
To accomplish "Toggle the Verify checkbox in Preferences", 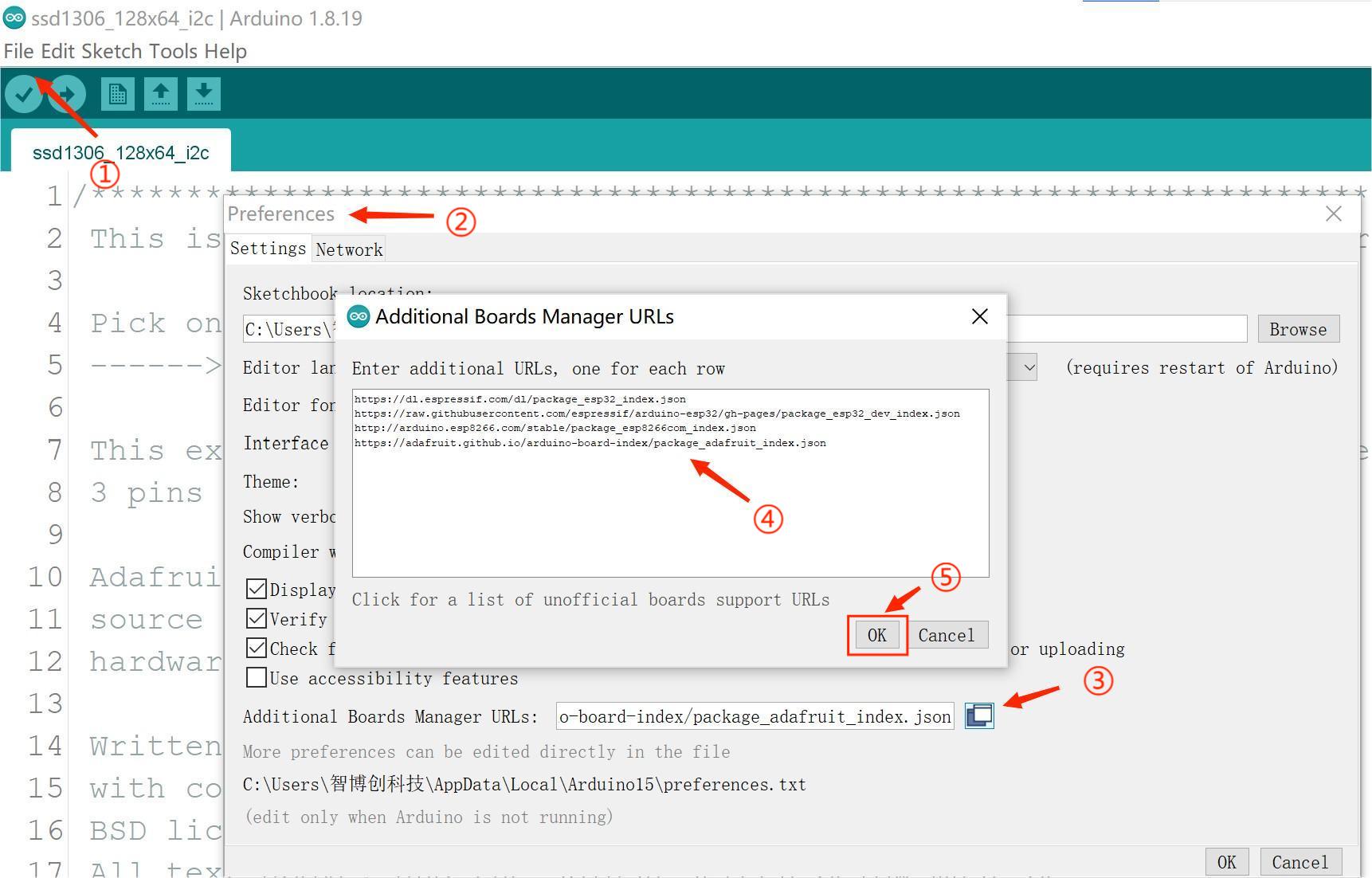I will [x=257, y=618].
